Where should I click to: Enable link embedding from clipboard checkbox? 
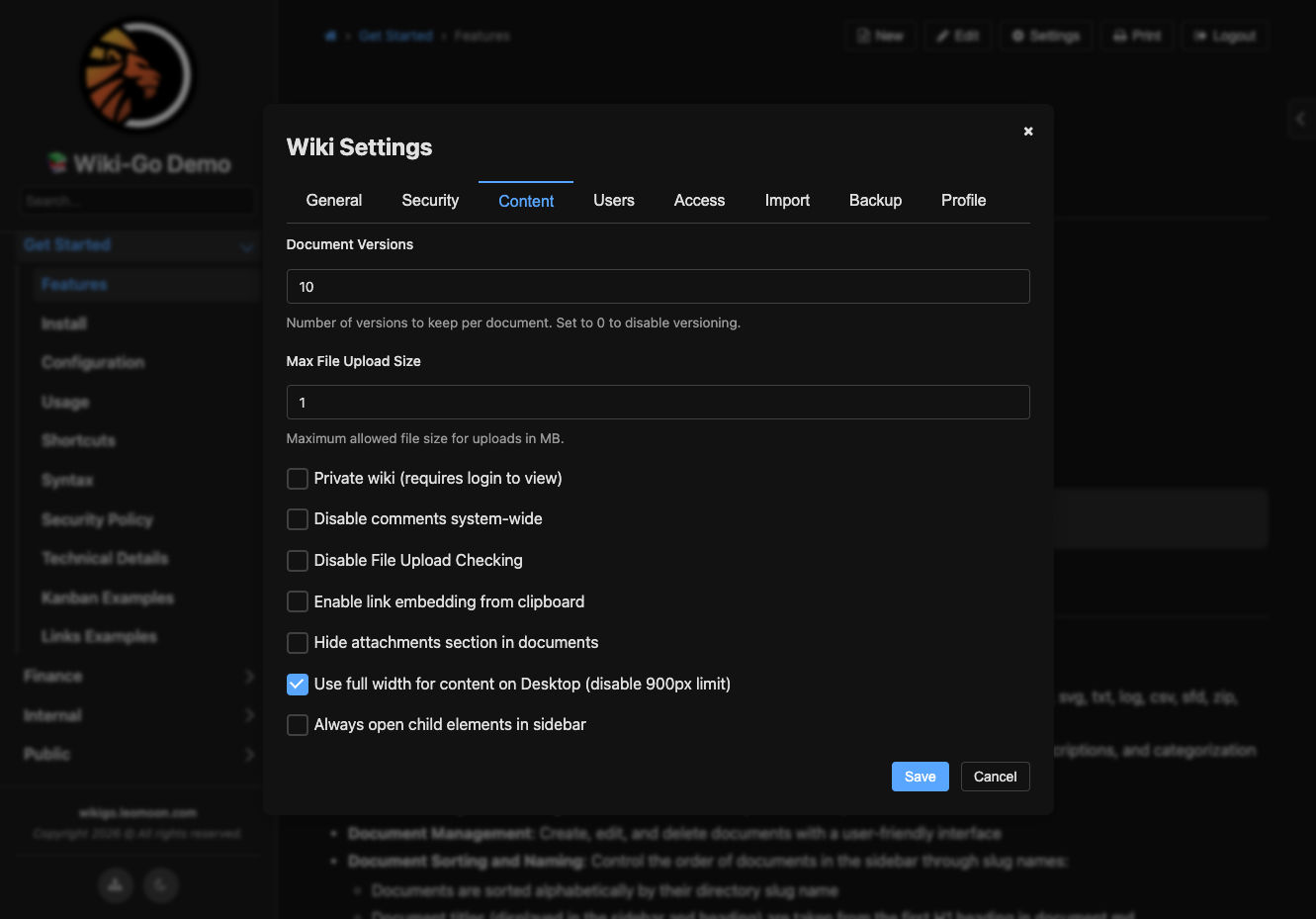[x=297, y=601]
